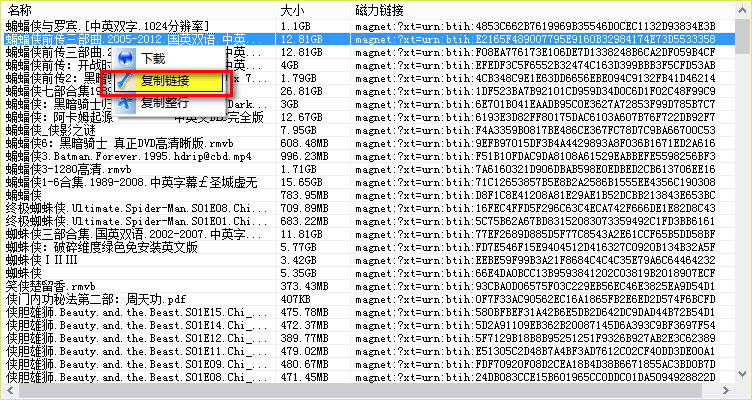
Task: Click the globe icon beside 下载
Action: [125, 59]
